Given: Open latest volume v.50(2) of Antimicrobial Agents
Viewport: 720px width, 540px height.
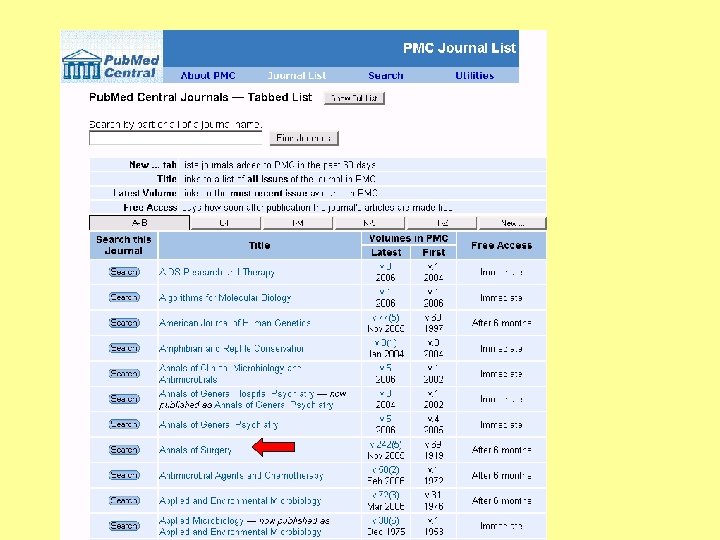Looking at the screenshot, I should (385, 470).
